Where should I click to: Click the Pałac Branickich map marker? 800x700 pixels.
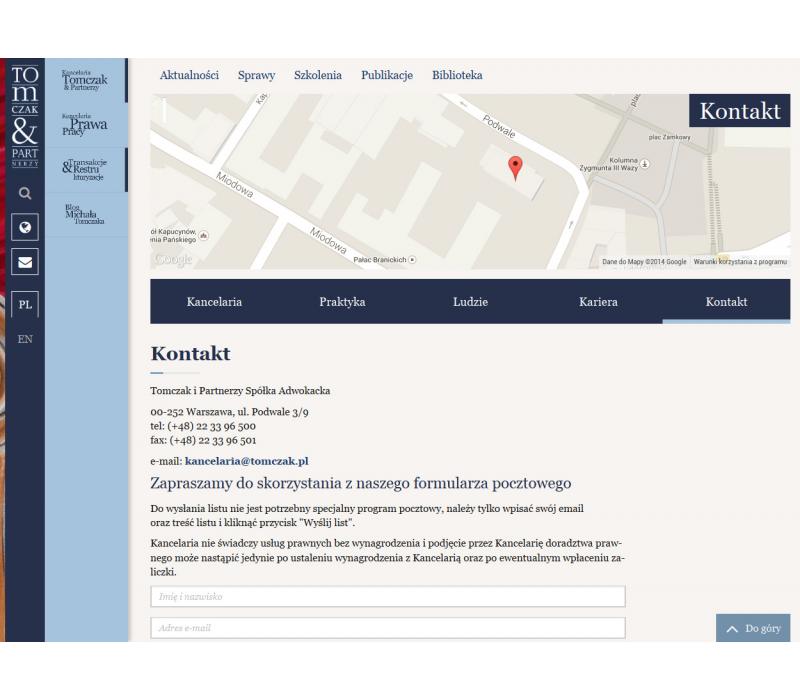[411, 260]
